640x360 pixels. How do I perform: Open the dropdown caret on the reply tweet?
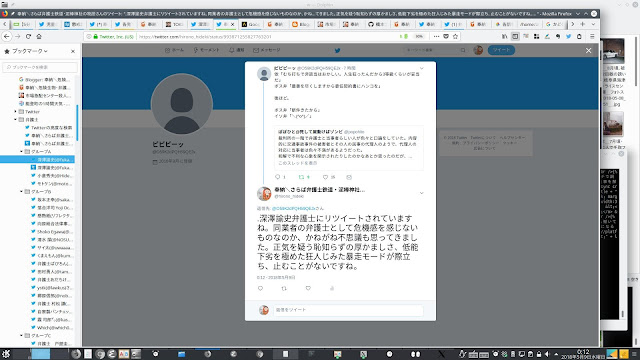click(x=422, y=193)
